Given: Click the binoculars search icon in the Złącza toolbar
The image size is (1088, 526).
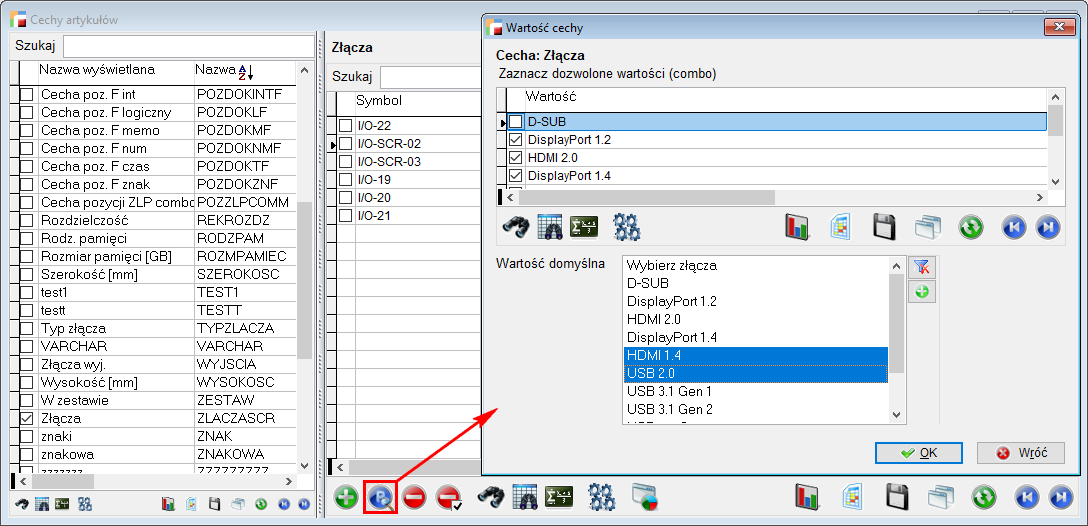Looking at the screenshot, I should (493, 497).
